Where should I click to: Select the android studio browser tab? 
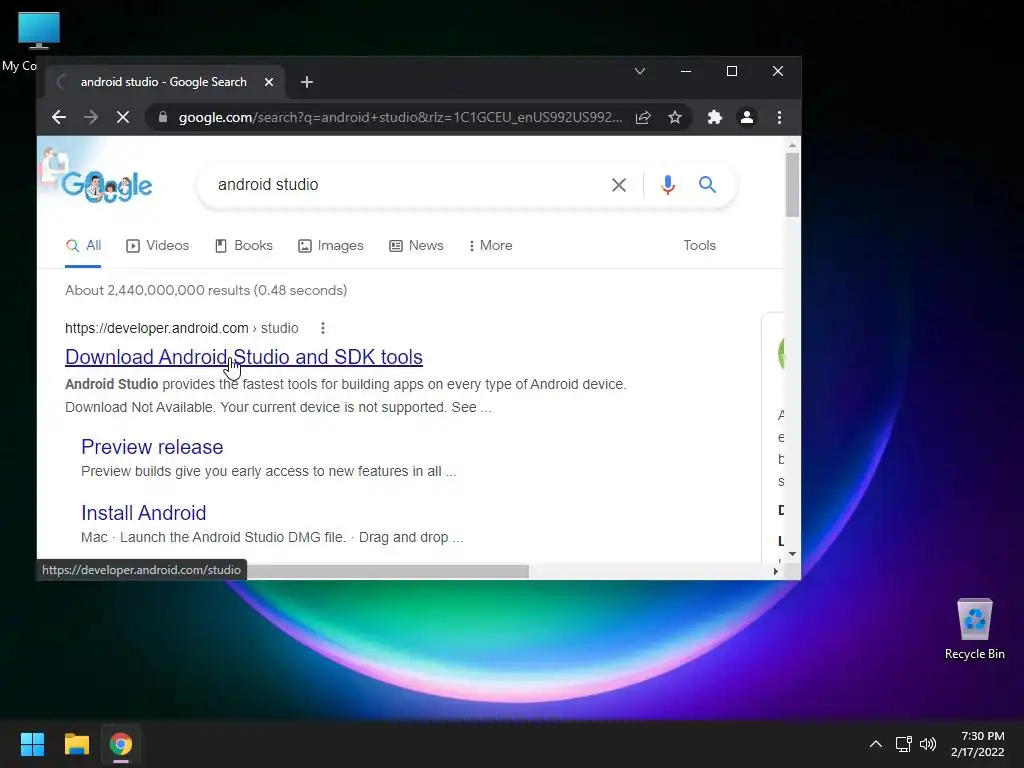click(163, 82)
